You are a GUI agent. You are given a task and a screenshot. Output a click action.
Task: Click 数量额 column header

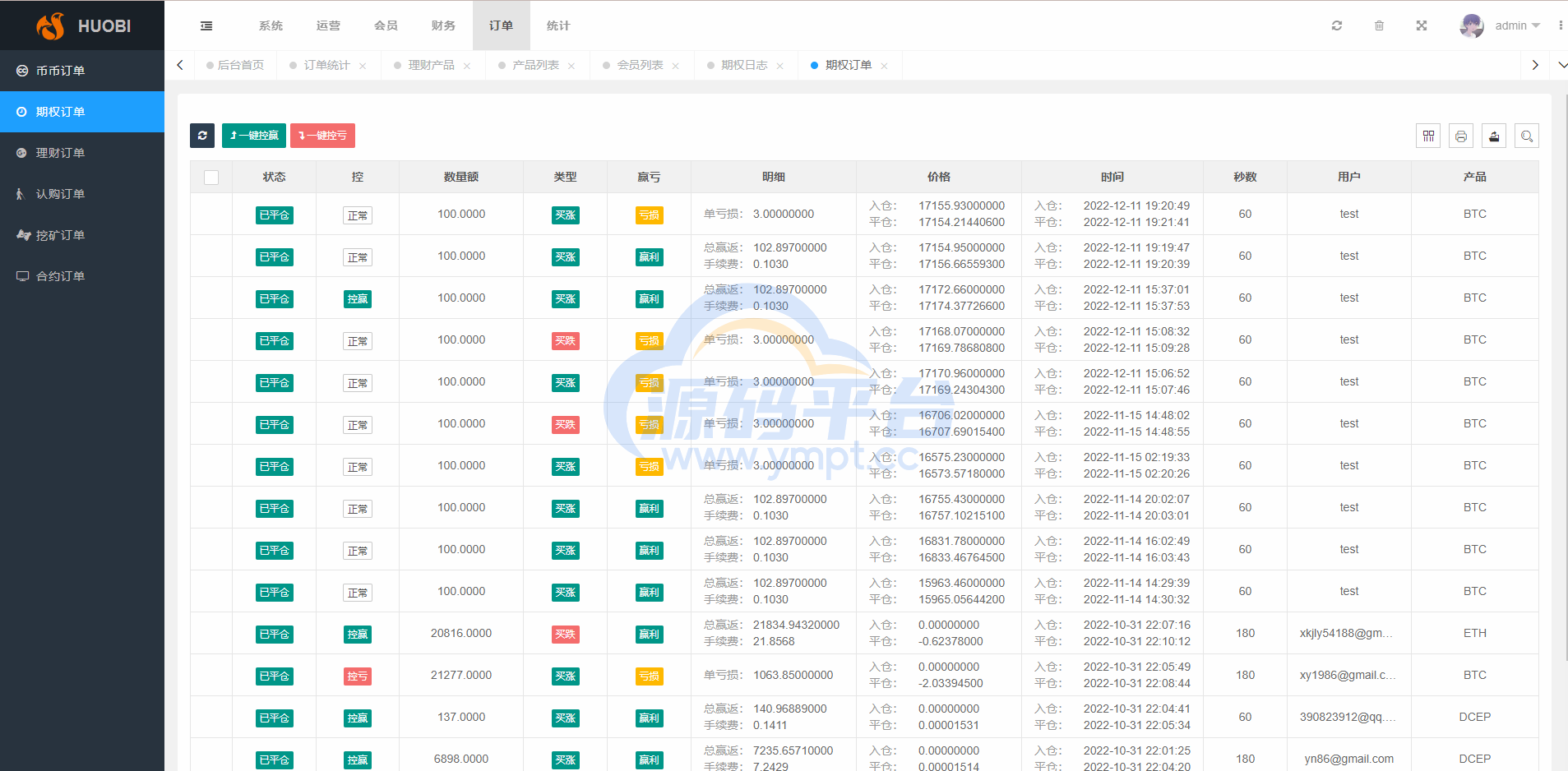coord(461,177)
